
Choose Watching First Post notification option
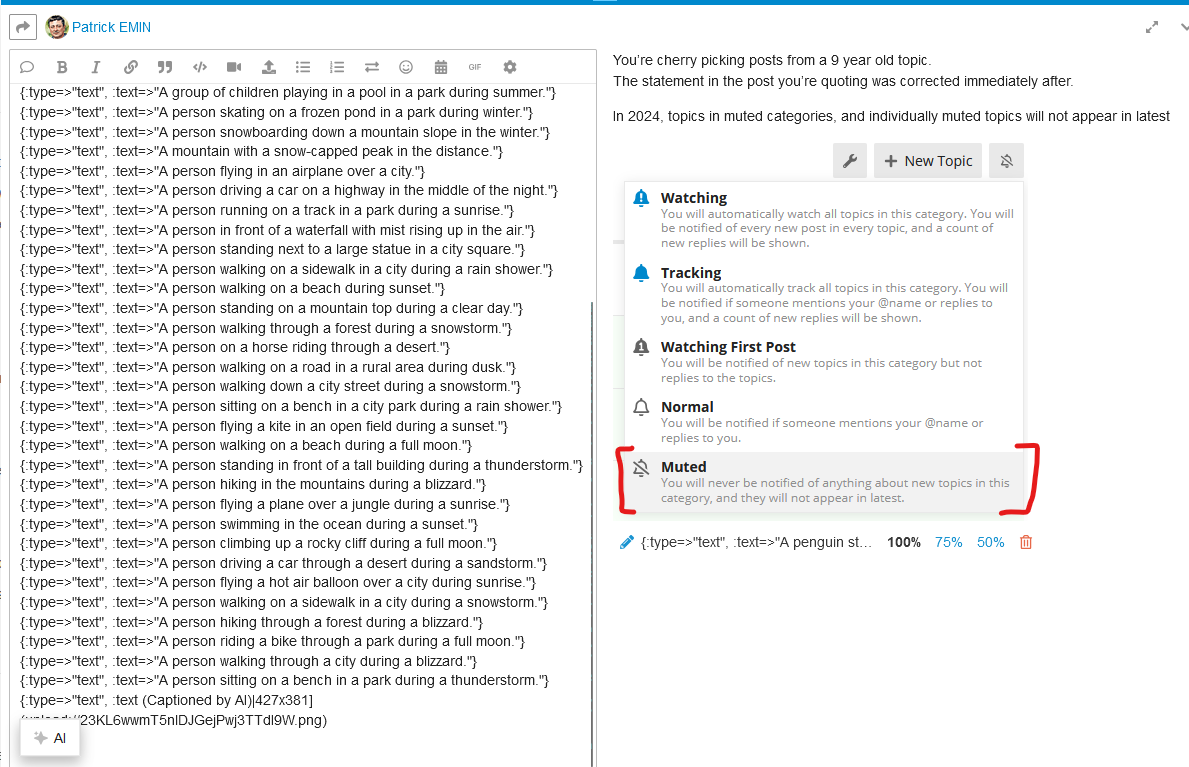(824, 362)
